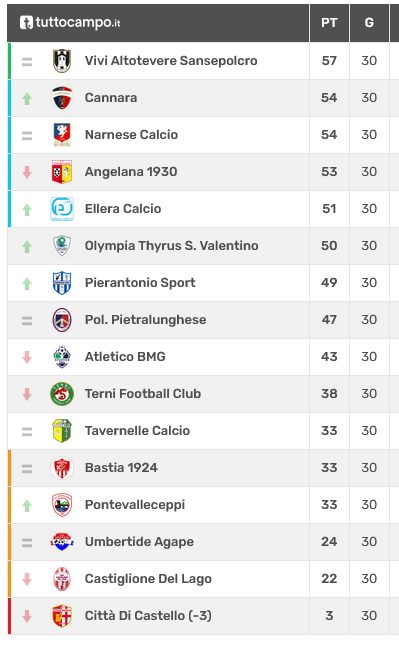Click the Terni Football Club badge
399x645 pixels.
tap(62, 394)
